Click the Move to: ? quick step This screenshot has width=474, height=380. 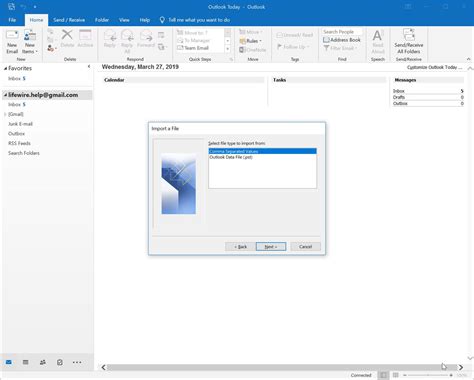[x=192, y=33]
